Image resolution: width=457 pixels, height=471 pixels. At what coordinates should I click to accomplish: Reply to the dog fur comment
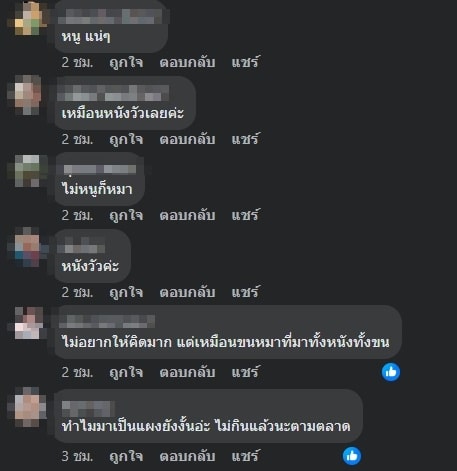coord(187,372)
